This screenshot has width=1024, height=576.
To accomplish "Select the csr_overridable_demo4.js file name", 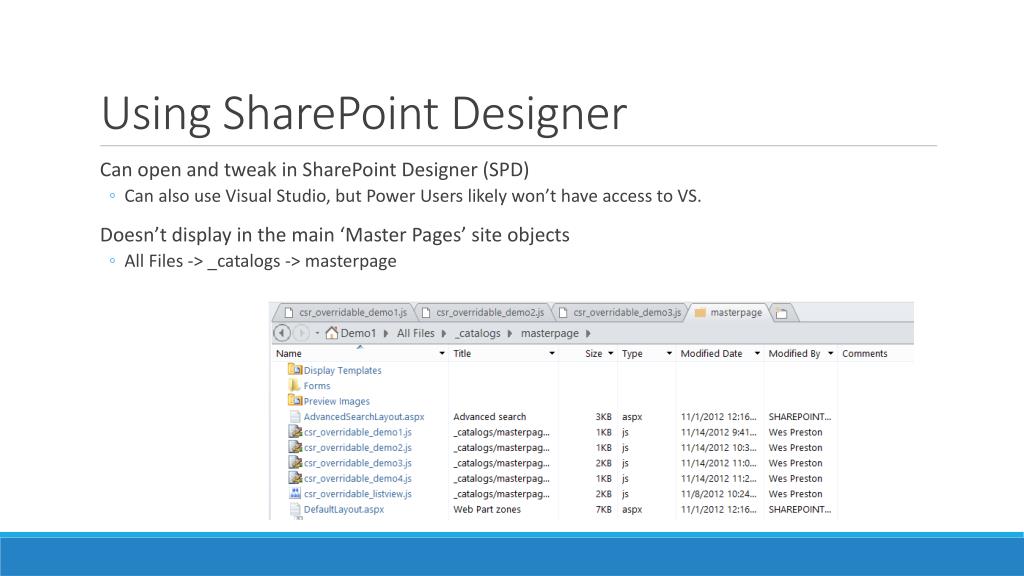I will (357, 479).
